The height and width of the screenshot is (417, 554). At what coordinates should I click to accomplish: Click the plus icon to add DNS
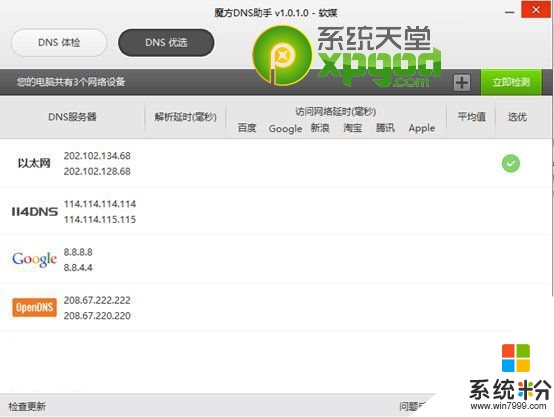(x=462, y=83)
